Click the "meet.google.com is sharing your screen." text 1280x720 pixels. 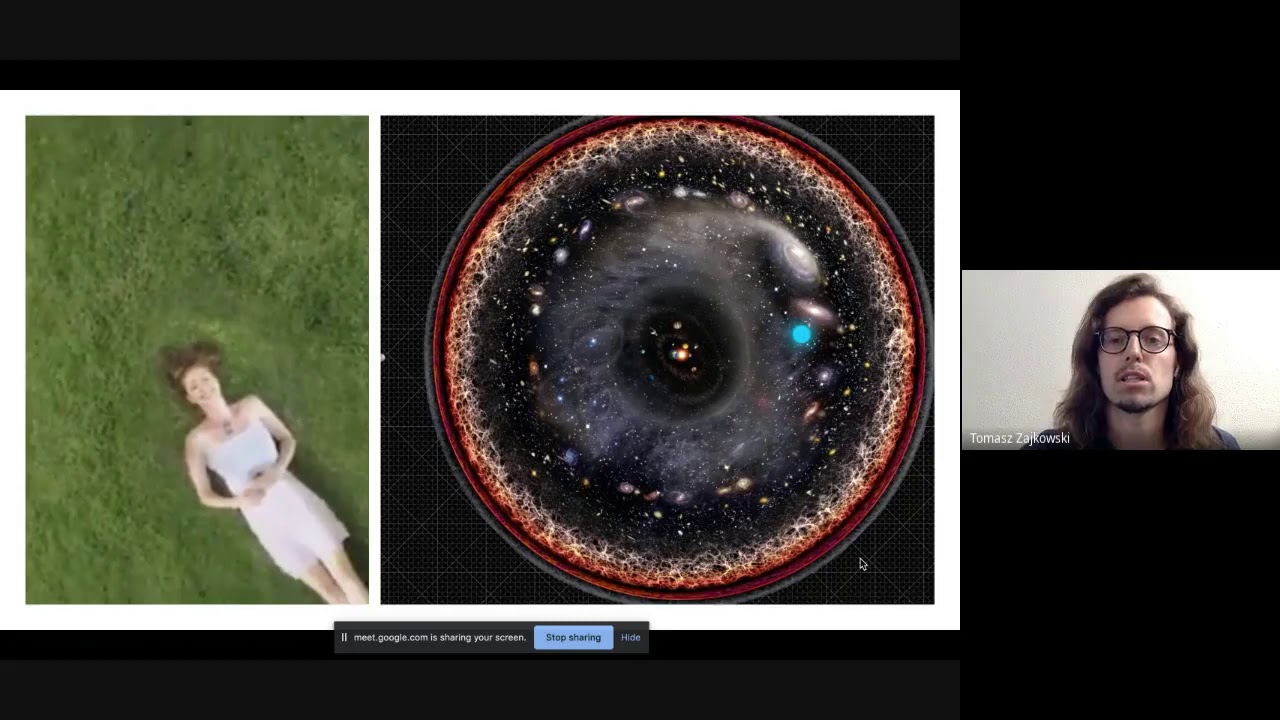coord(439,637)
